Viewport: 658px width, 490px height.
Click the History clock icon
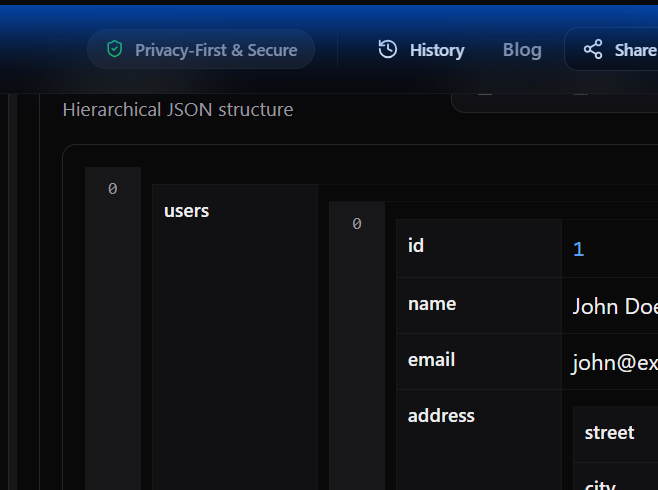click(x=388, y=49)
